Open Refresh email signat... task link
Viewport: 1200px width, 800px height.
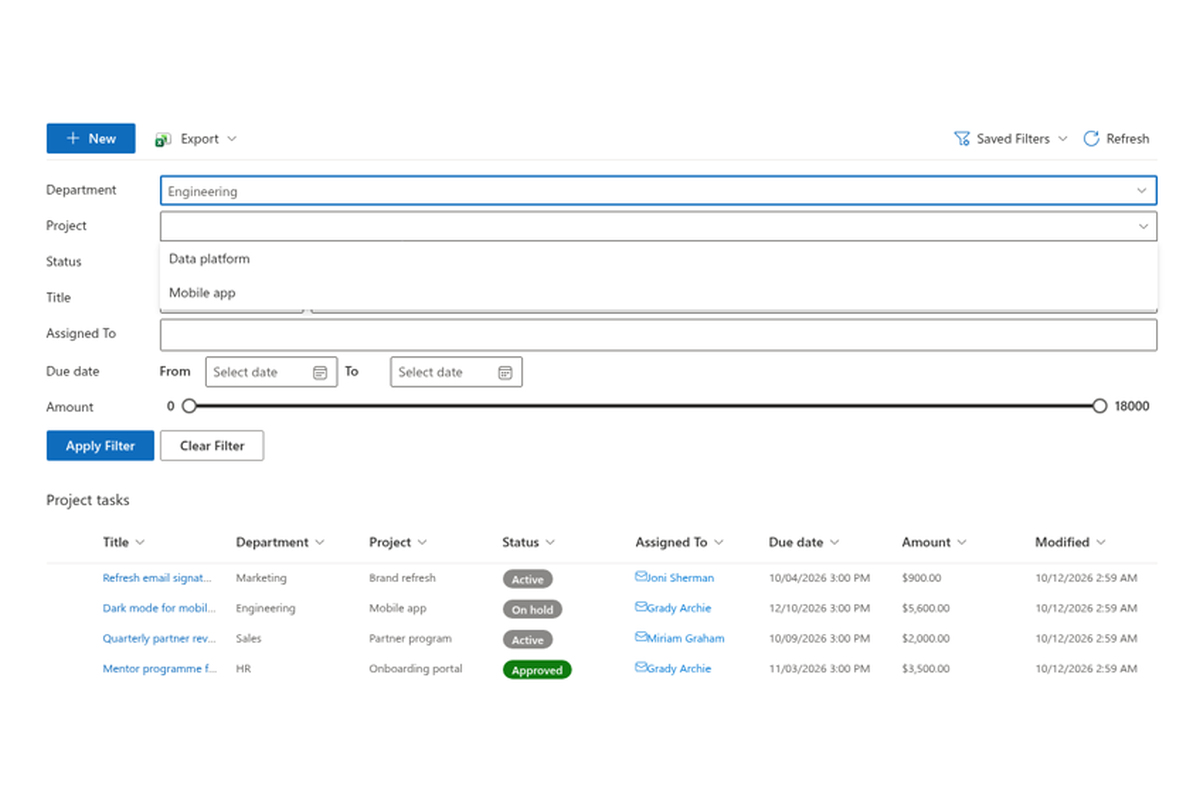click(x=159, y=578)
